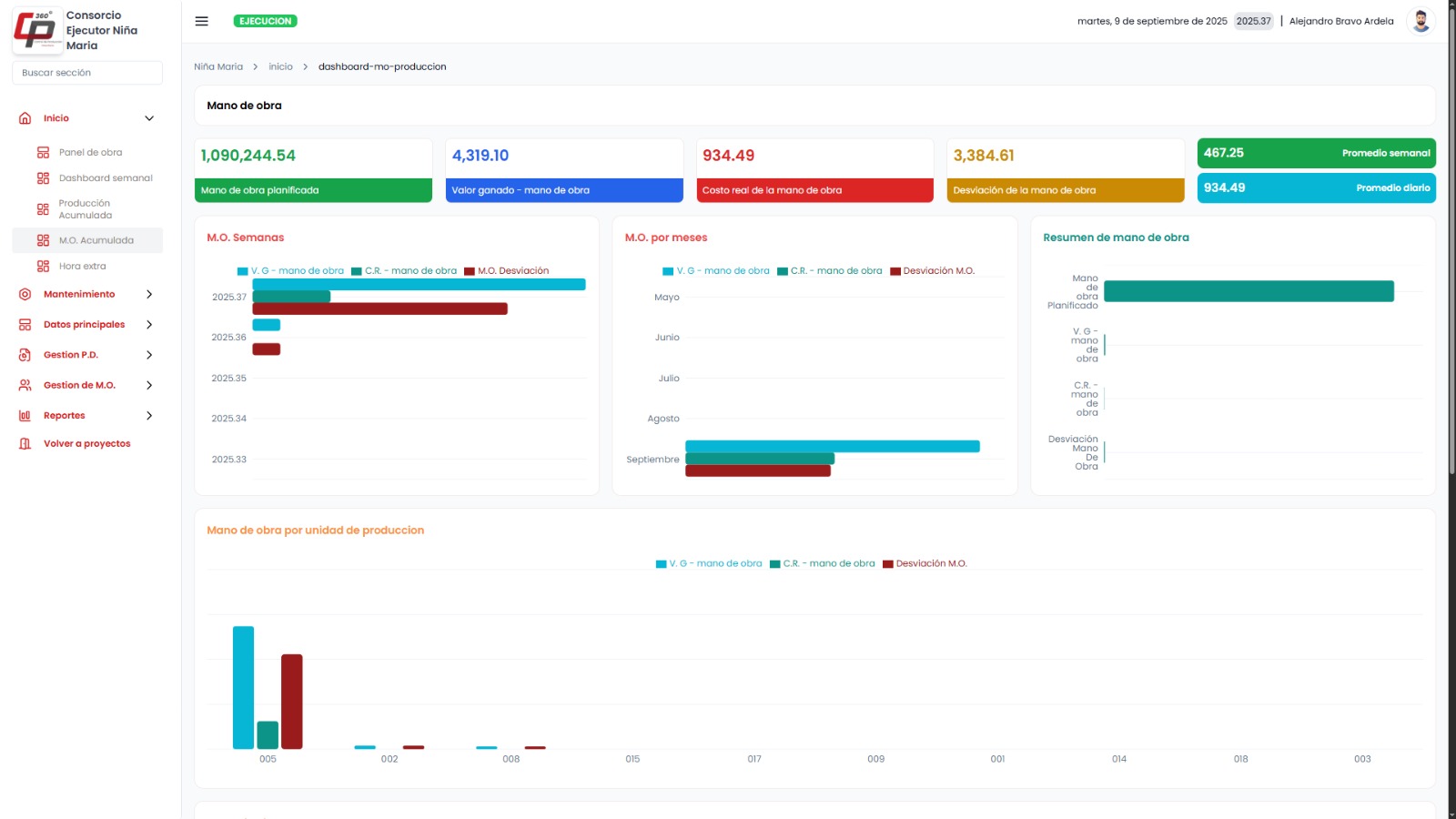Expand the Reportes section

149,416
